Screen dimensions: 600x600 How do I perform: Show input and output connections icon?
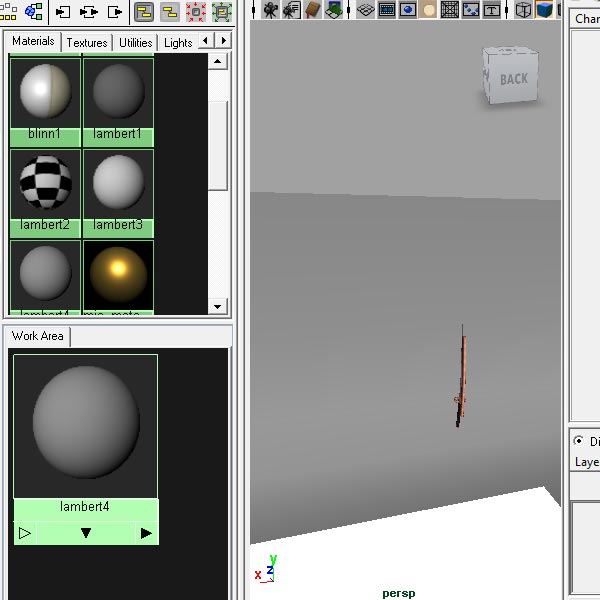(89, 12)
